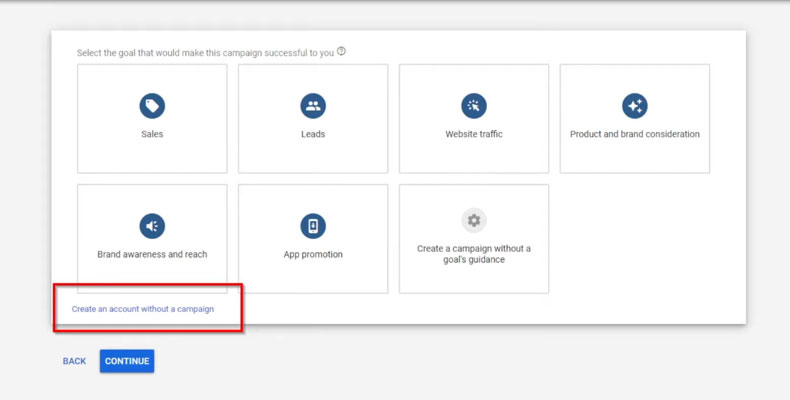Pick "Create a campaign without a goal's guidance" text
The image size is (790, 400).
click(474, 254)
